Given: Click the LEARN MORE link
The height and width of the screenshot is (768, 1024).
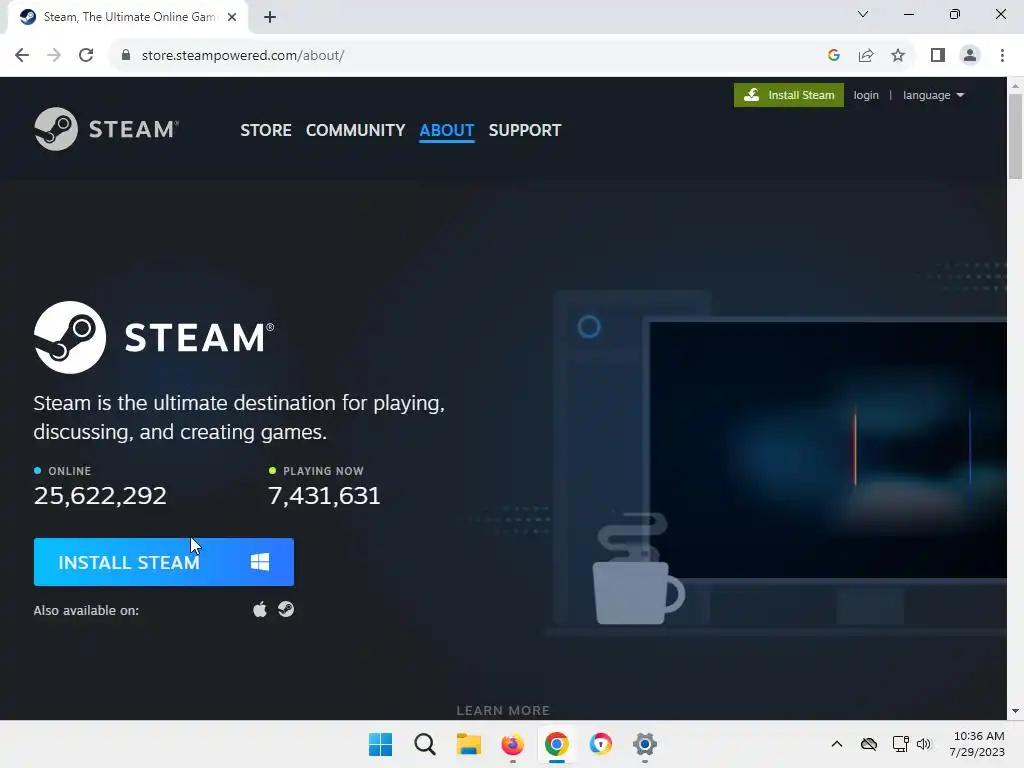Looking at the screenshot, I should [503, 710].
